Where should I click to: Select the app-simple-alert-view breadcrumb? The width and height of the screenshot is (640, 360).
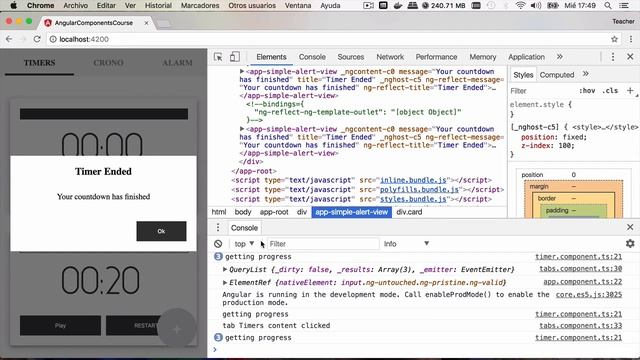pyautogui.click(x=351, y=212)
